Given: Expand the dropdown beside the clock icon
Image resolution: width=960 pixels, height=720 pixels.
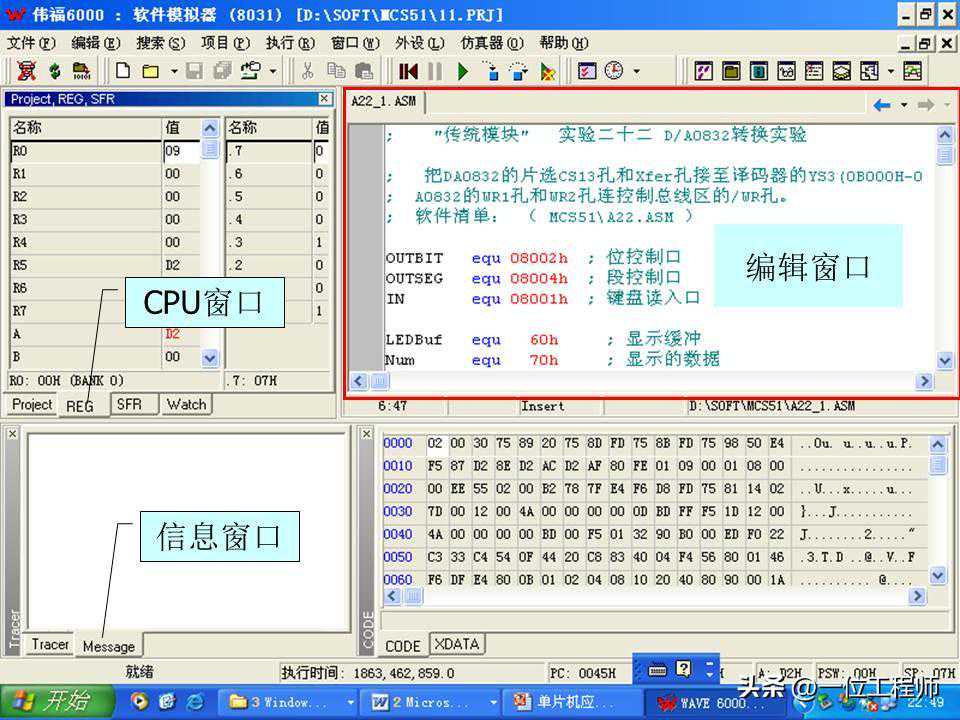Looking at the screenshot, I should [636, 71].
